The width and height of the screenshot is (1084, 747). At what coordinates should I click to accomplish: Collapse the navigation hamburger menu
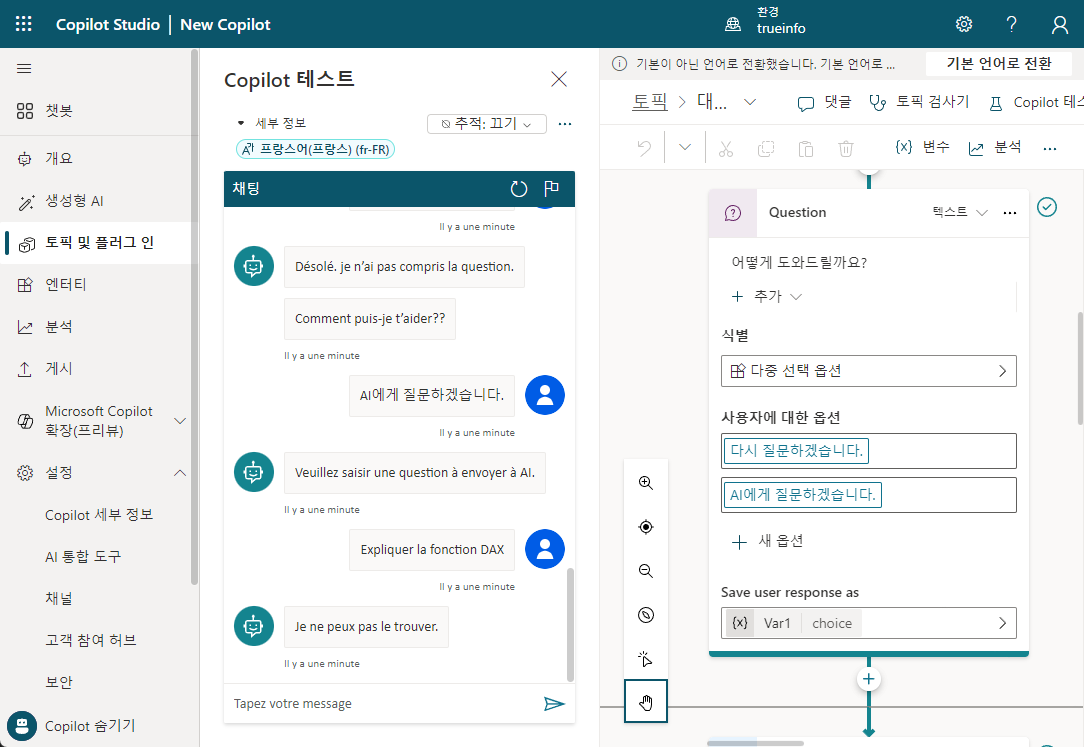coord(24,68)
